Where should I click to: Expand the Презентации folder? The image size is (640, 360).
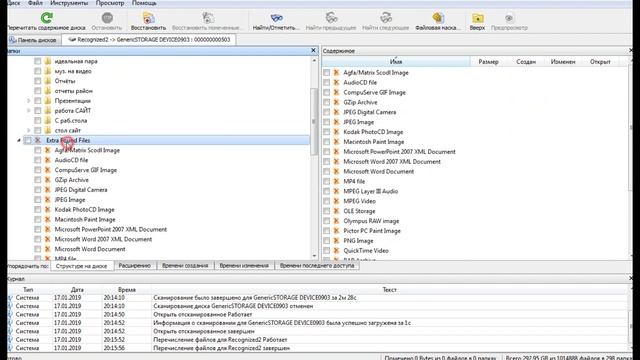pos(29,100)
